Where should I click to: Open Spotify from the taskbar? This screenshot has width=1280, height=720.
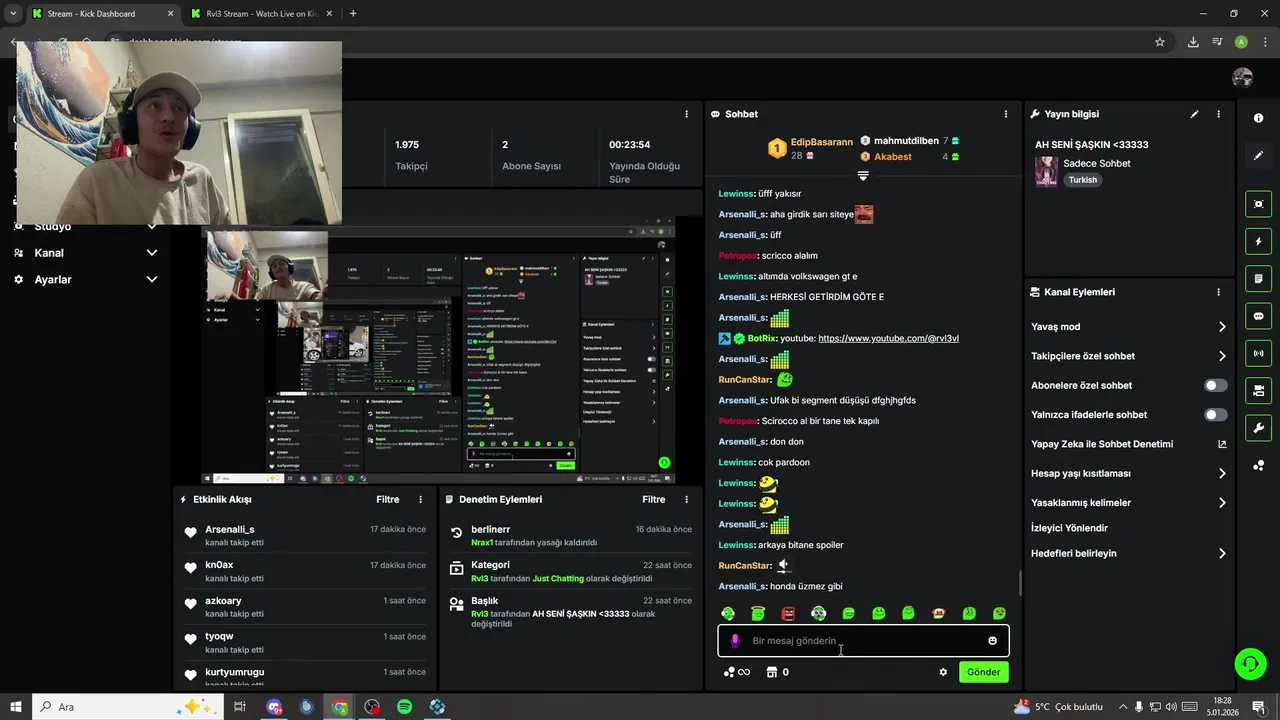pos(404,707)
